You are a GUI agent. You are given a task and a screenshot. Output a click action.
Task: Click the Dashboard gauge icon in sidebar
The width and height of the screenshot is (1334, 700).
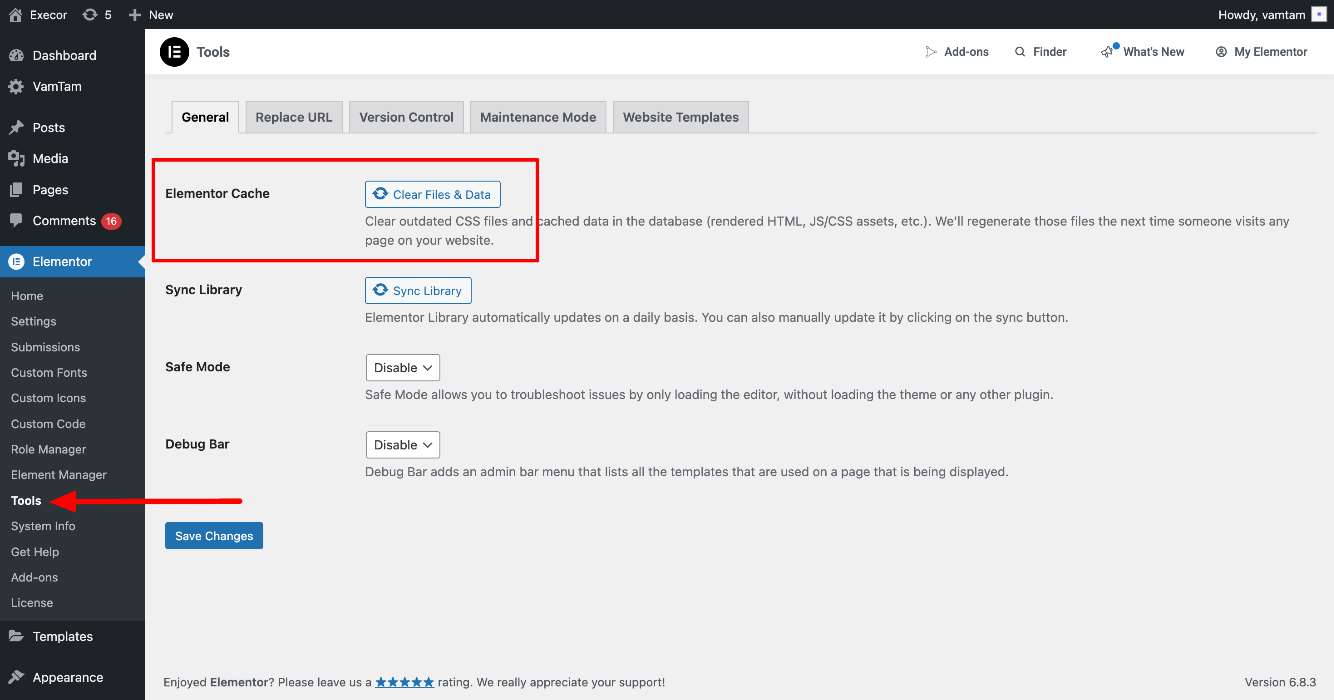(x=16, y=55)
